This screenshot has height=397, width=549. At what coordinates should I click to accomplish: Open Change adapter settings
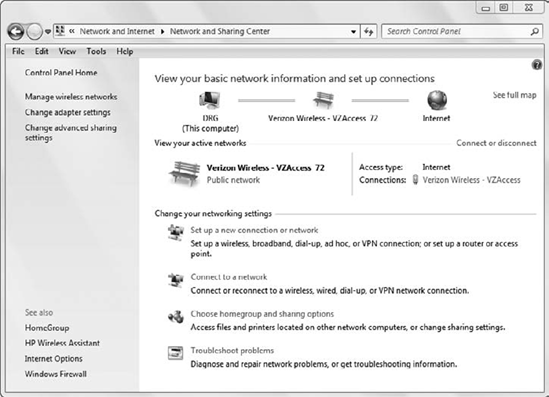click(68, 112)
